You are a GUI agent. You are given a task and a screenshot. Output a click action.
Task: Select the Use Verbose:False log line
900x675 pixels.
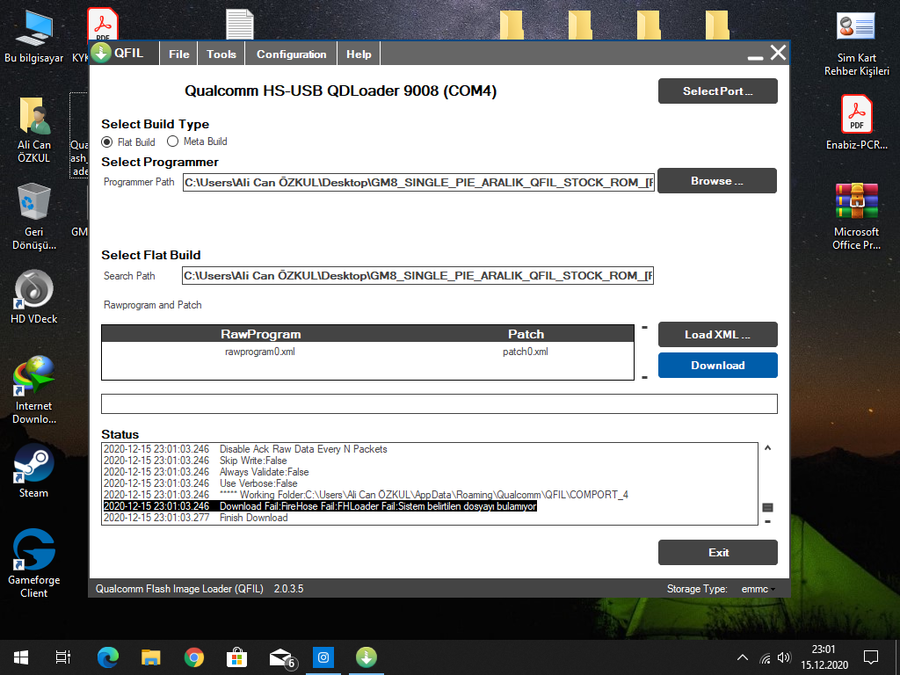pos(200,483)
